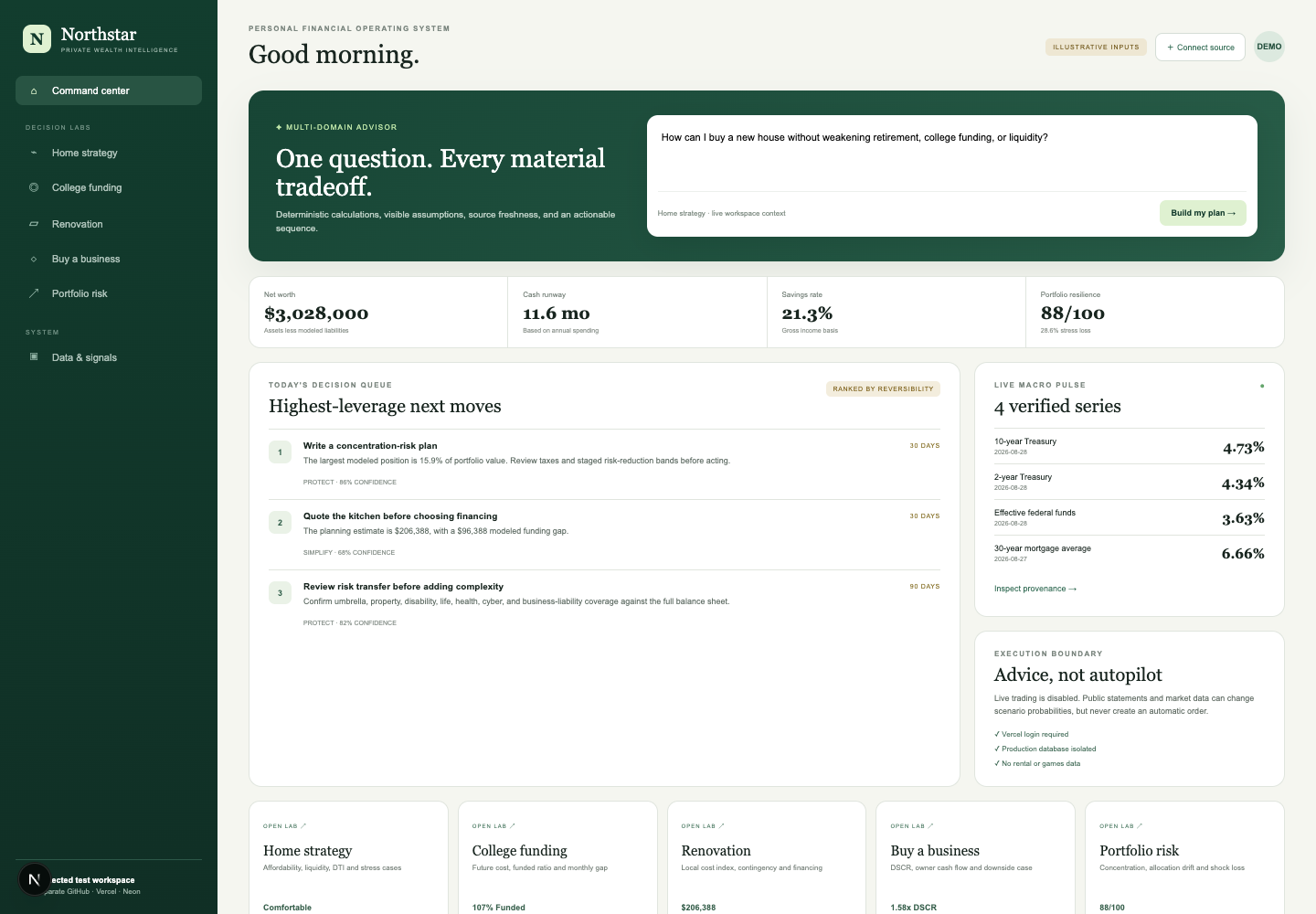Click the green live dot in Live Macro Pulse
The height and width of the screenshot is (914, 1316).
coord(1262,386)
